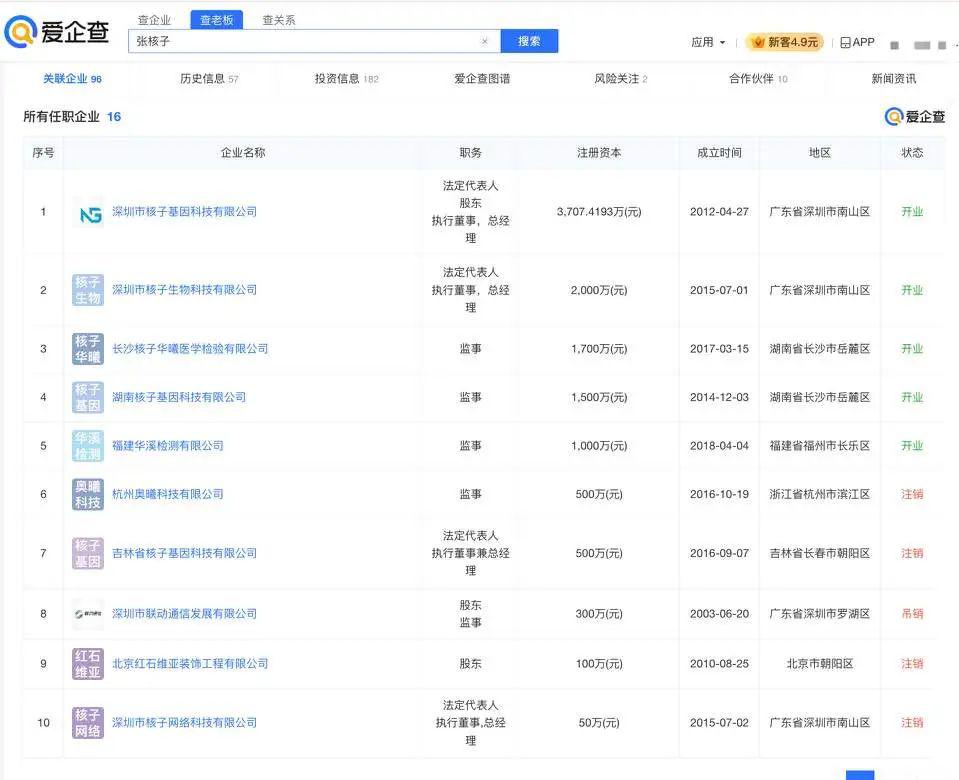Screen dimensions: 959x780
Task: Switch to the 查关系 search tab
Action: pos(278,20)
